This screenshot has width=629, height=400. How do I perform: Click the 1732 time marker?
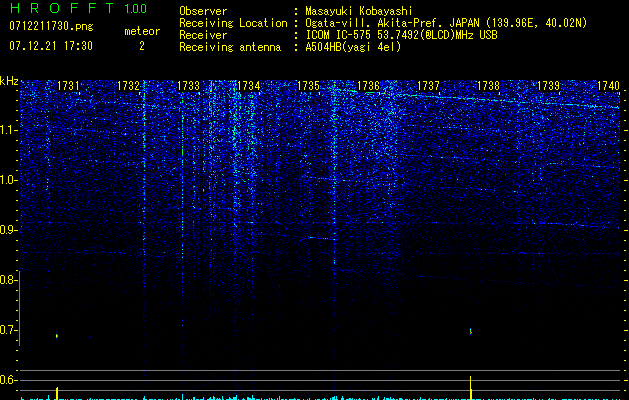[128, 86]
